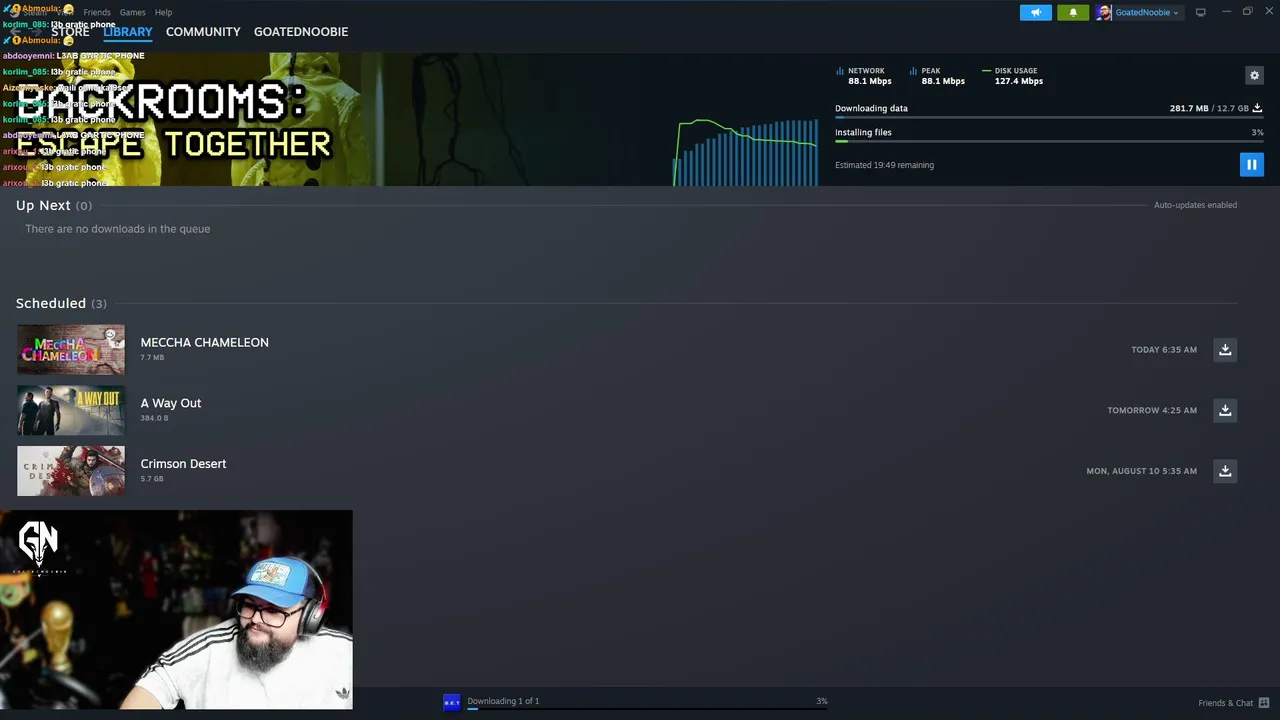Viewport: 1280px width, 720px height.
Task: Start A Way Out download now
Action: coord(1225,410)
